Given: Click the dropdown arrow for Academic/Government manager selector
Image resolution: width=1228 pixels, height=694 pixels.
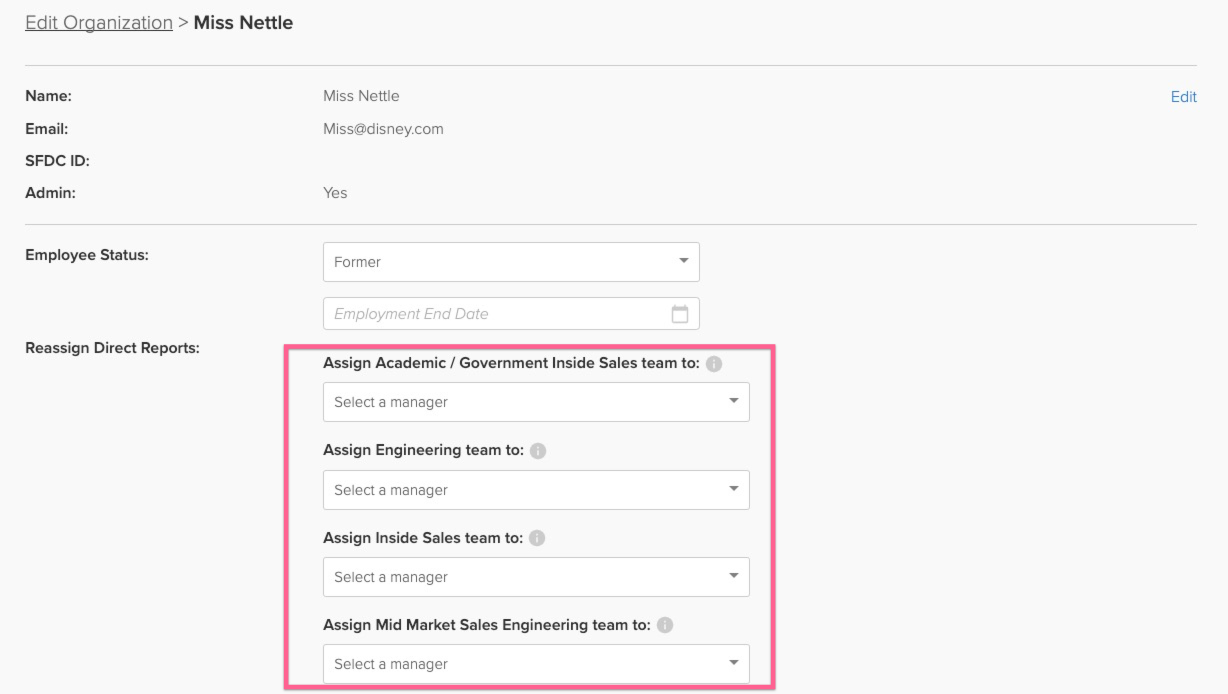Looking at the screenshot, I should pyautogui.click(x=735, y=402).
